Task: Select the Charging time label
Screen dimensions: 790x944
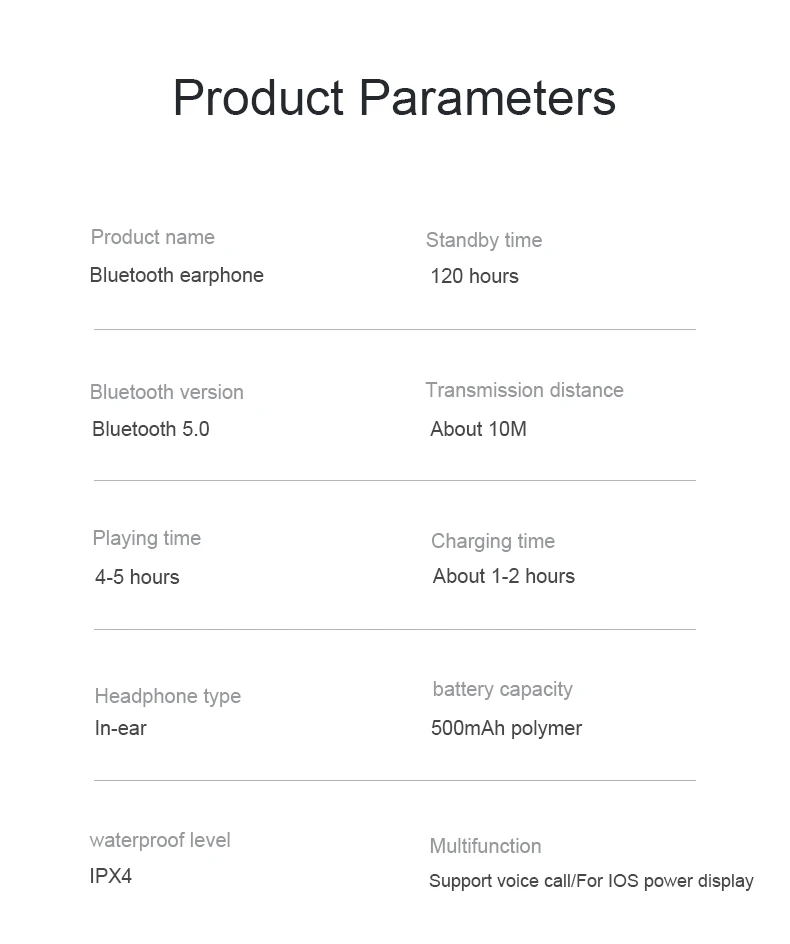Action: (x=492, y=541)
